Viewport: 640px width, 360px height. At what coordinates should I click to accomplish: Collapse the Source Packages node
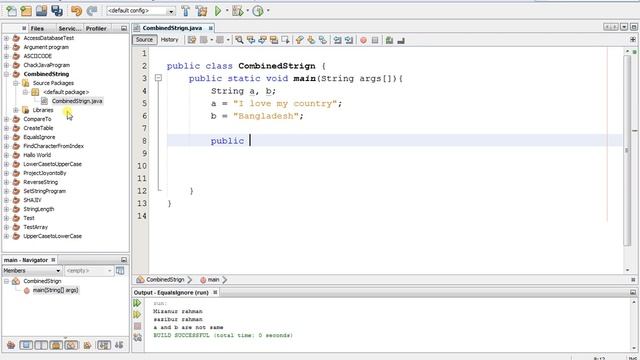pyautogui.click(x=16, y=83)
